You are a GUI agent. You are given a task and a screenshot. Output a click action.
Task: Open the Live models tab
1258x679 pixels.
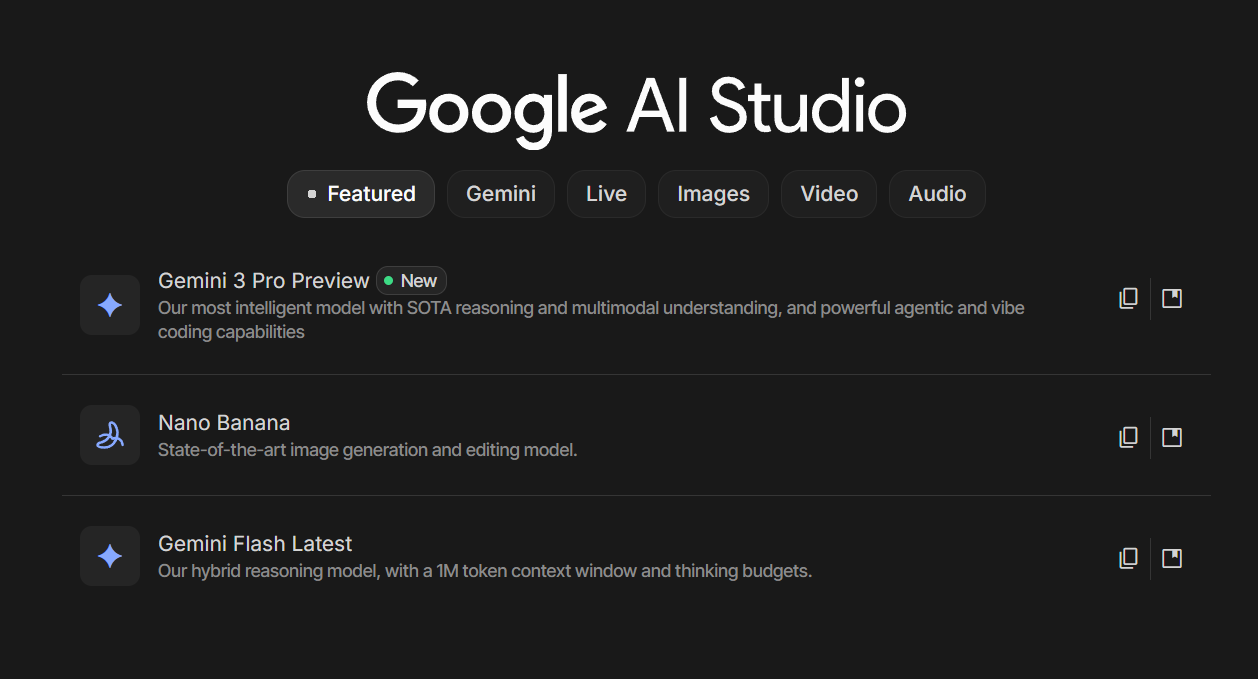point(606,194)
